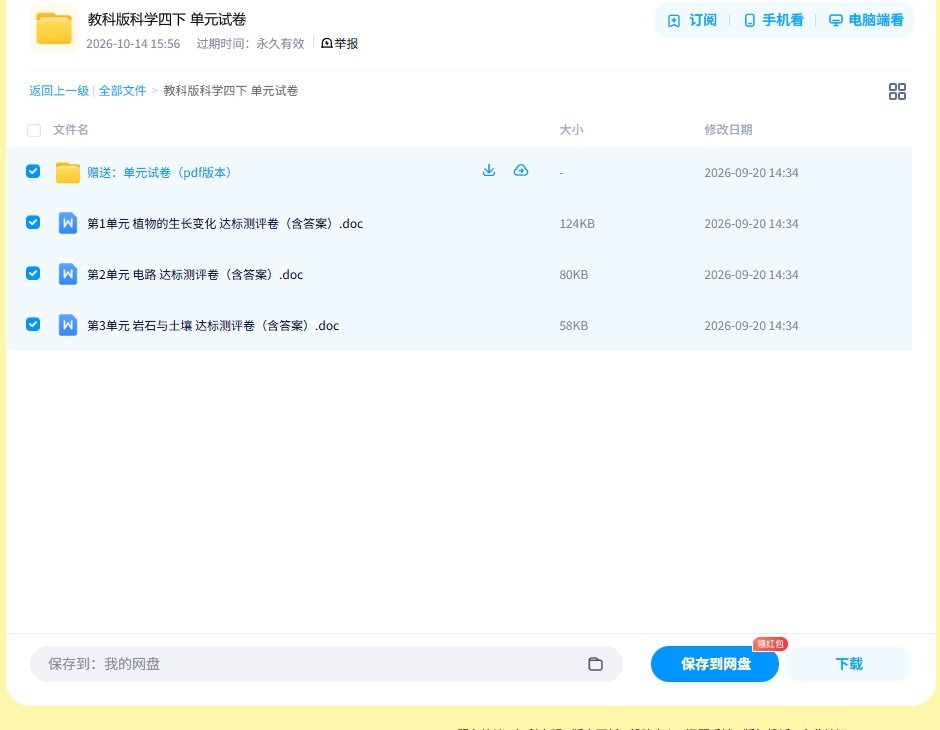Uncheck the 第2单元 电路 checkbox

[33, 273]
